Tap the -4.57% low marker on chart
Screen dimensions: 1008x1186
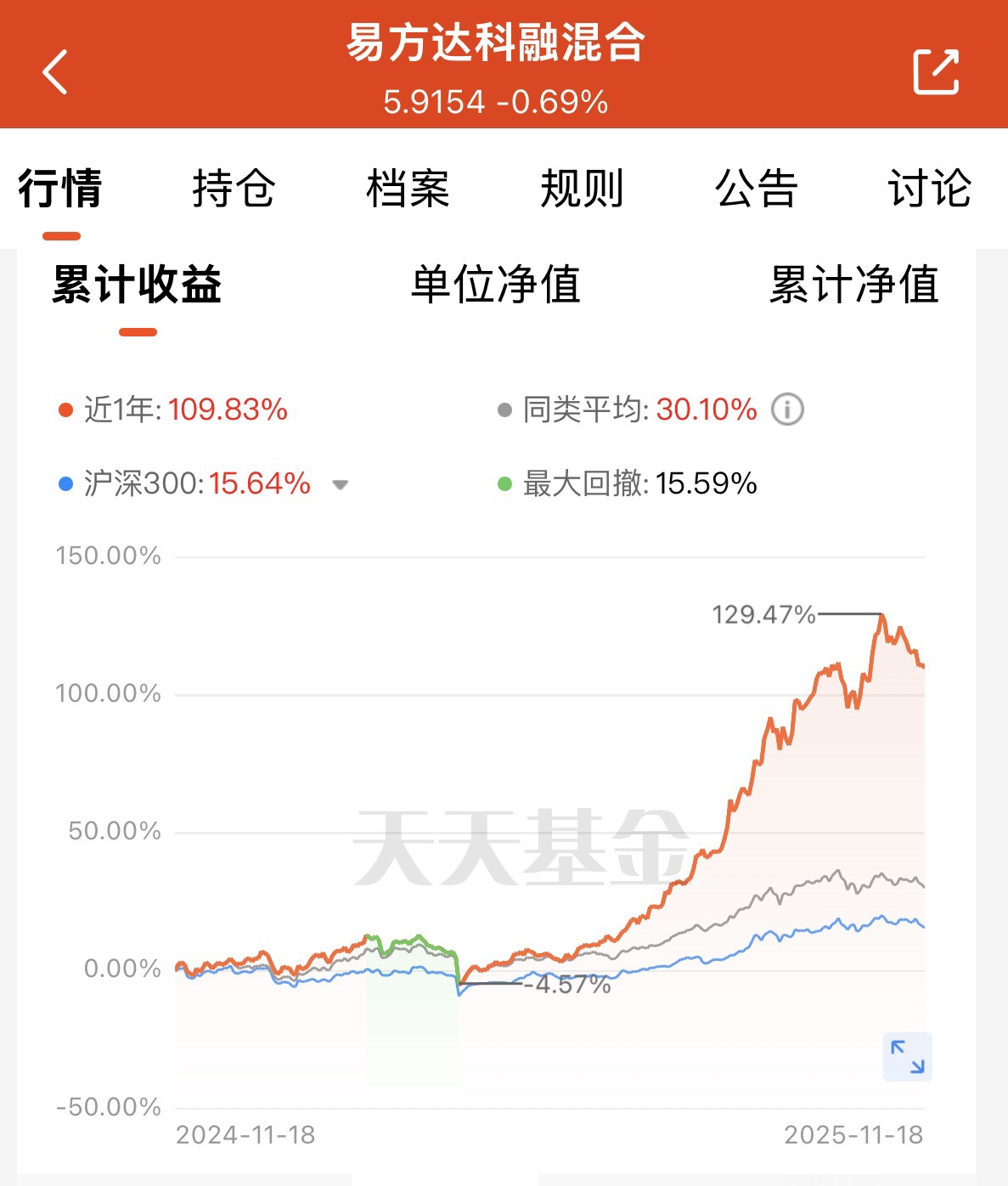point(567,985)
